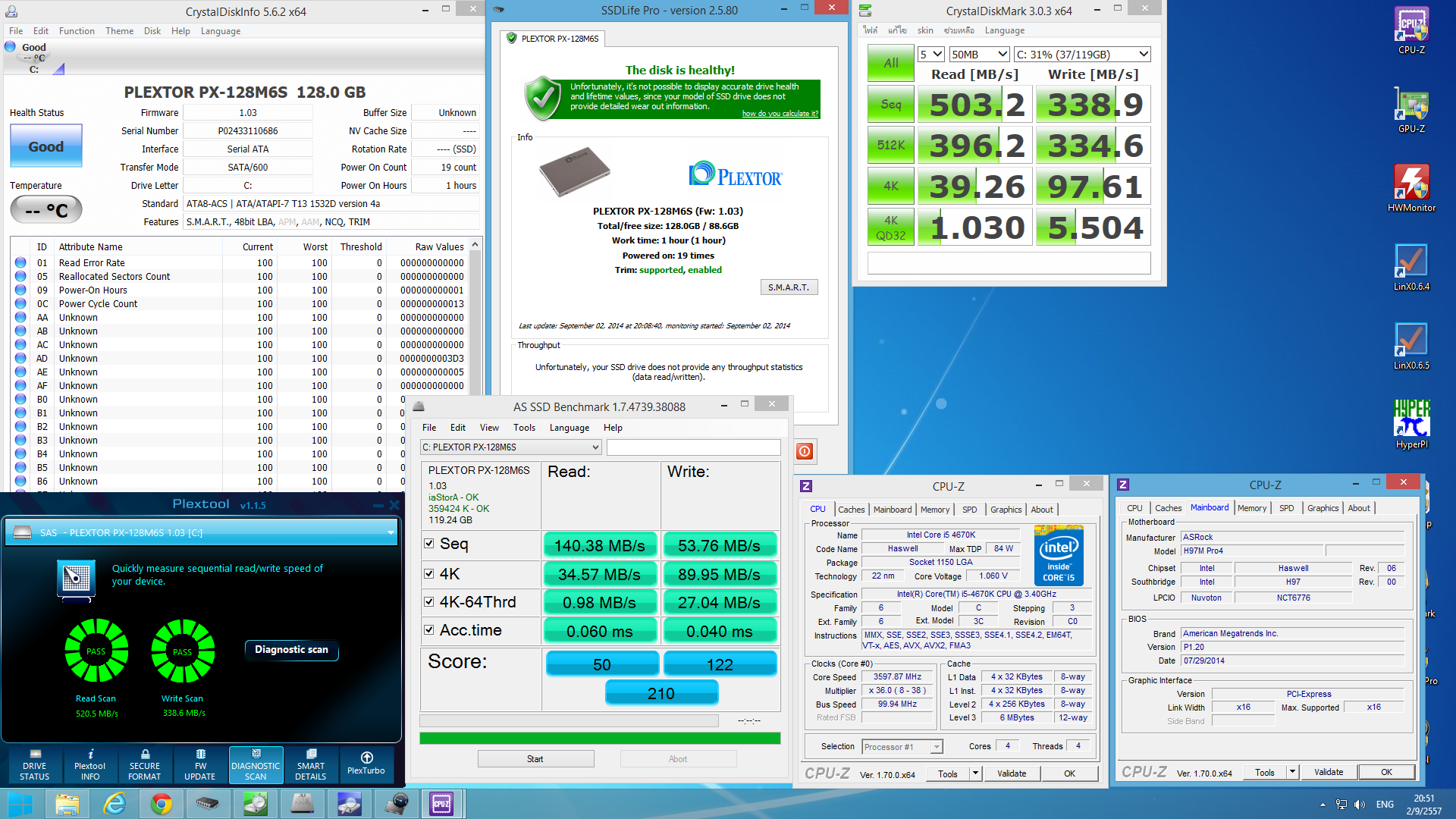Open AS SSD drive selection dropdown
The image size is (1456, 819).
[595, 447]
